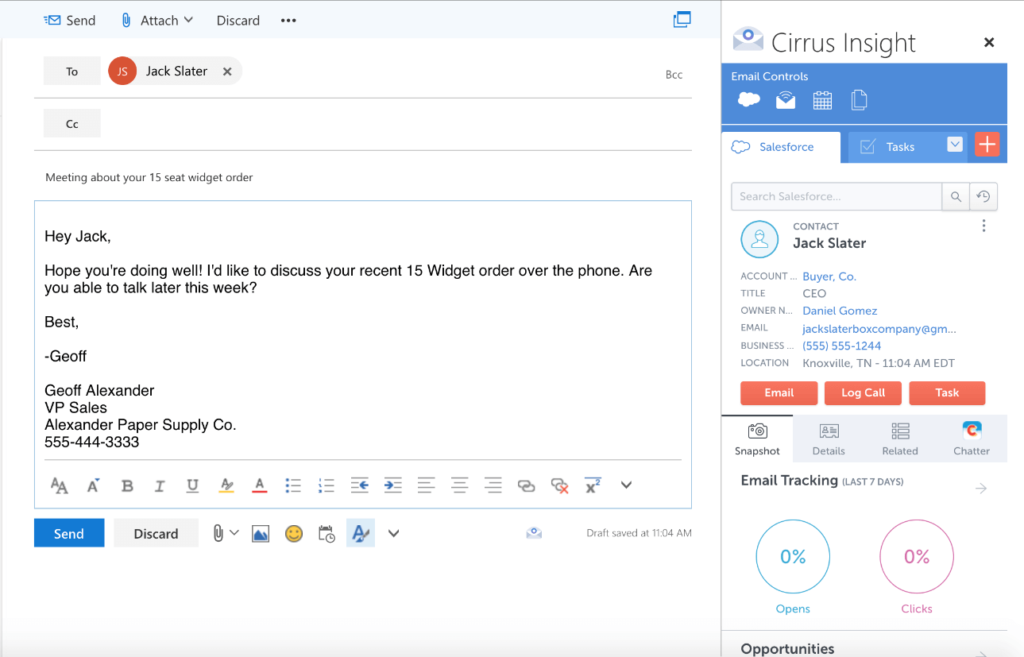Switch to the Details tab
Screen dimensions: 1024x657
[x=828, y=439]
